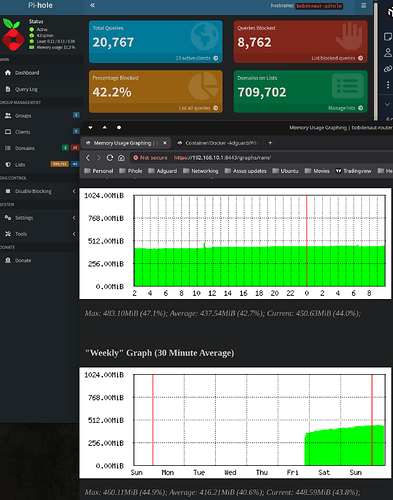Screen dimensions: 393x500
Task: Click the Total Queries 20,767 value
Action: point(113,42)
